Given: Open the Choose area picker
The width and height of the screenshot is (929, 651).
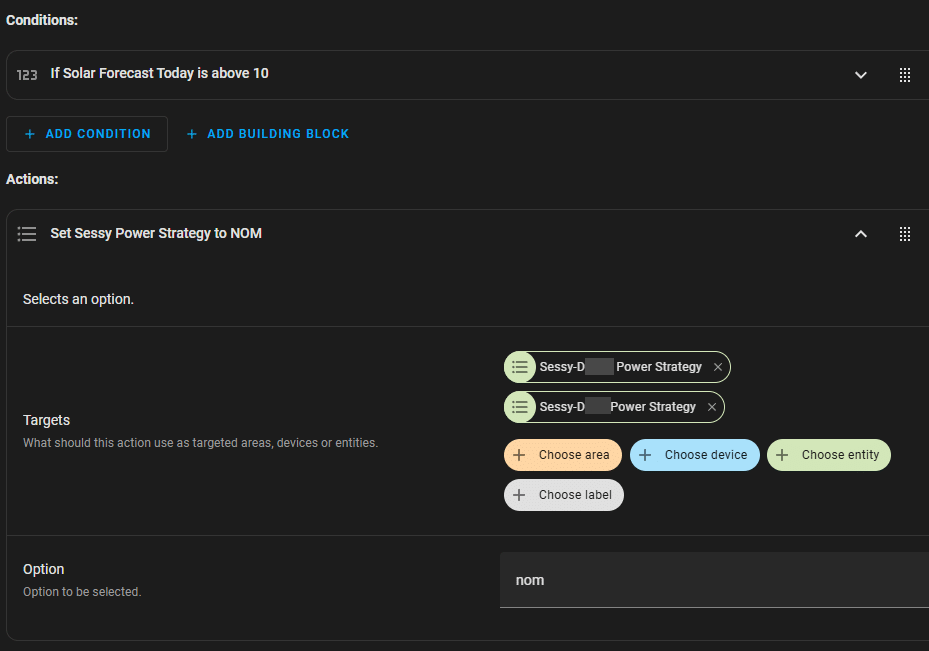Looking at the screenshot, I should [563, 455].
